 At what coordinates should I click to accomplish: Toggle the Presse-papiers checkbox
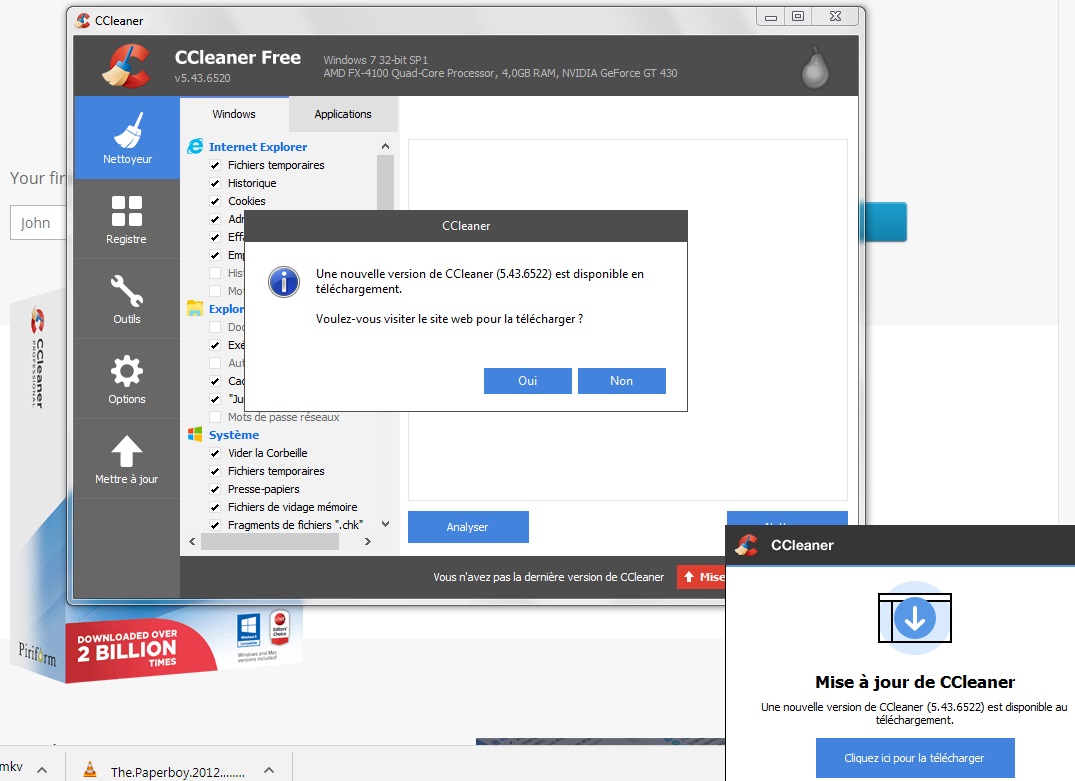click(215, 489)
